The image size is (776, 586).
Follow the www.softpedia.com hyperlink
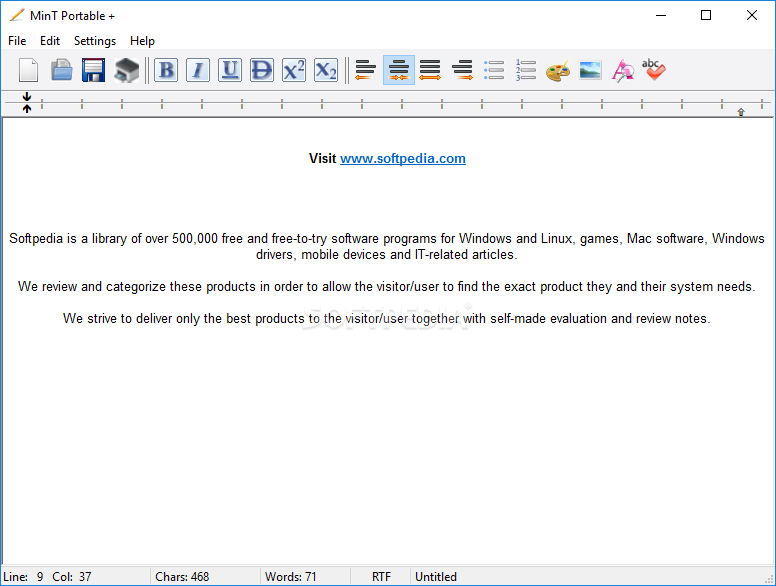click(x=403, y=158)
